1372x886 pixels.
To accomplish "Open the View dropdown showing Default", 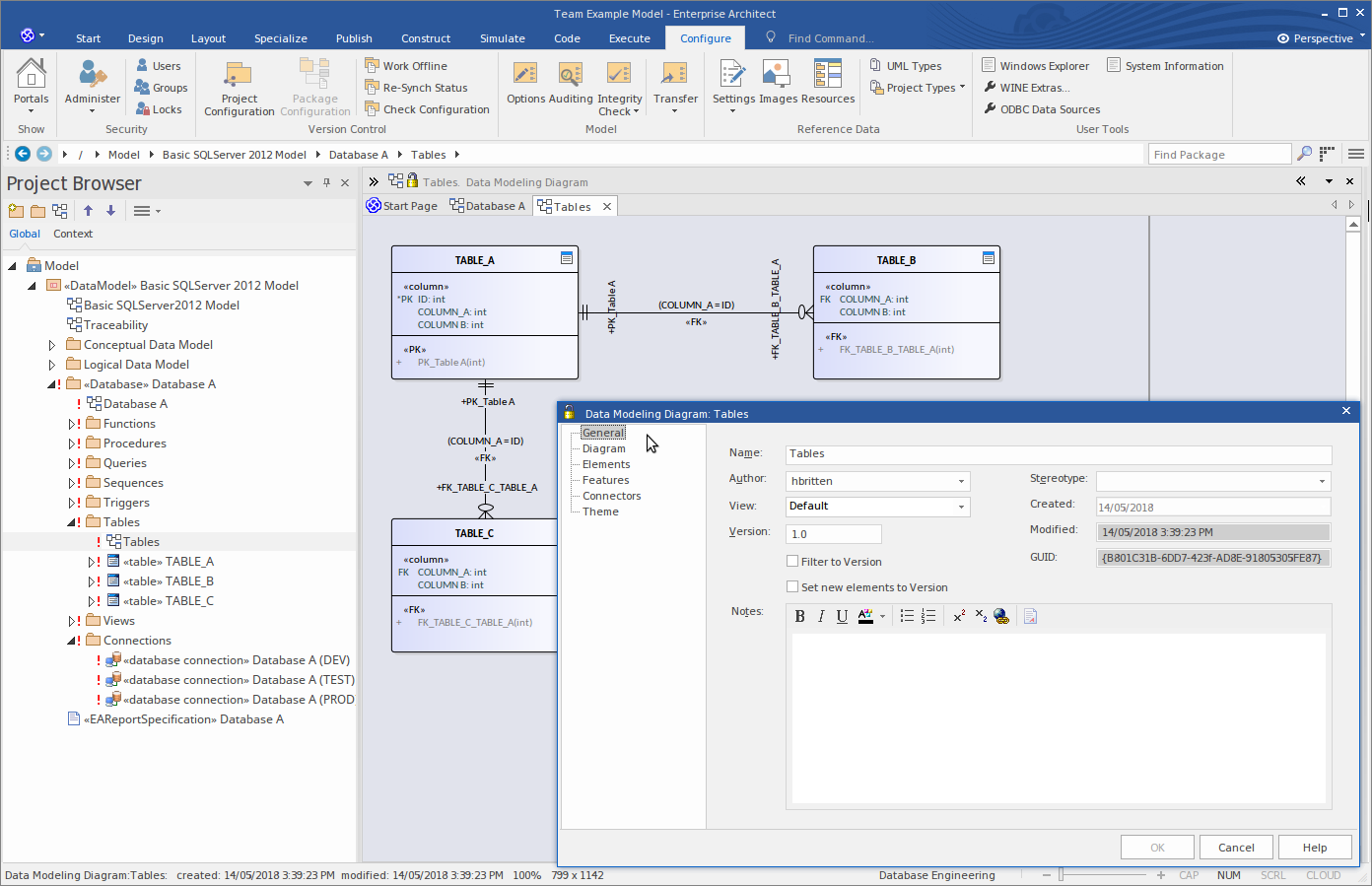I will click(x=961, y=507).
